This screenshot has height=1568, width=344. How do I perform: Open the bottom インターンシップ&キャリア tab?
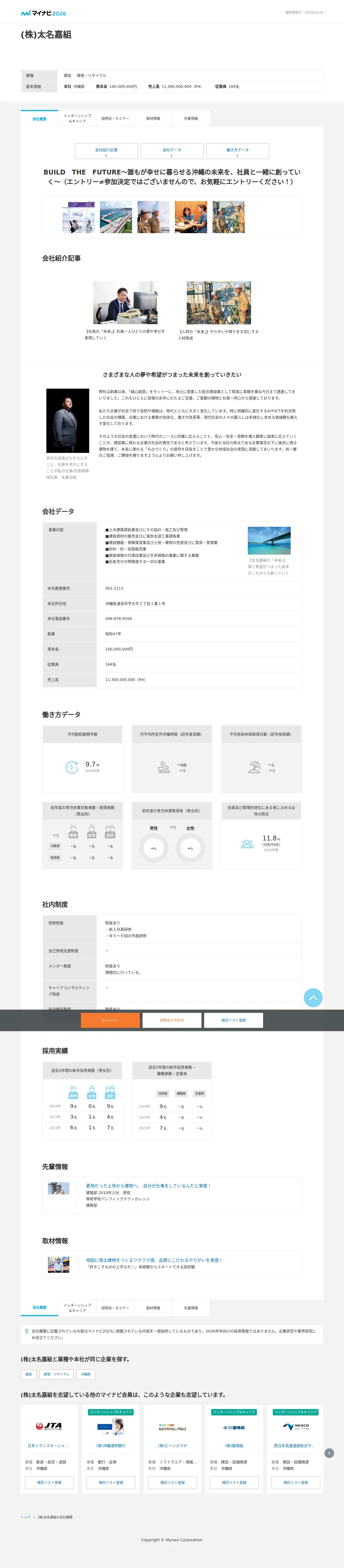77,1308
